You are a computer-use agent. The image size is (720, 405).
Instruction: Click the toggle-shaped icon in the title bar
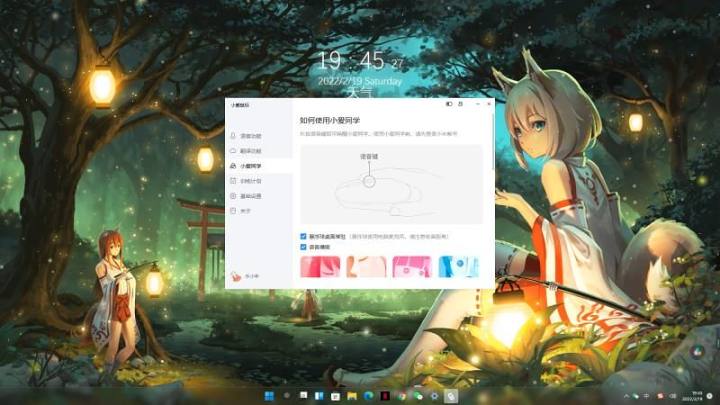tap(449, 104)
